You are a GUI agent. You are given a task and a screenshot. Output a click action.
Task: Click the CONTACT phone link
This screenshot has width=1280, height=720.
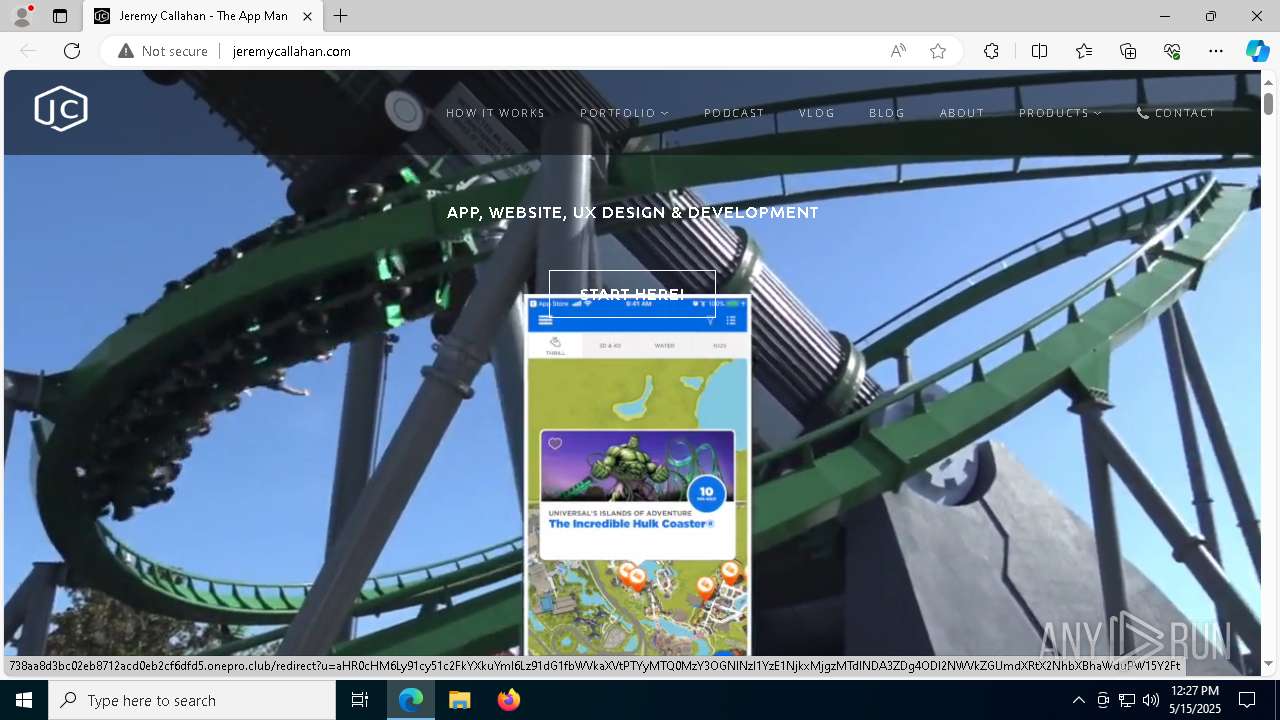1176,113
